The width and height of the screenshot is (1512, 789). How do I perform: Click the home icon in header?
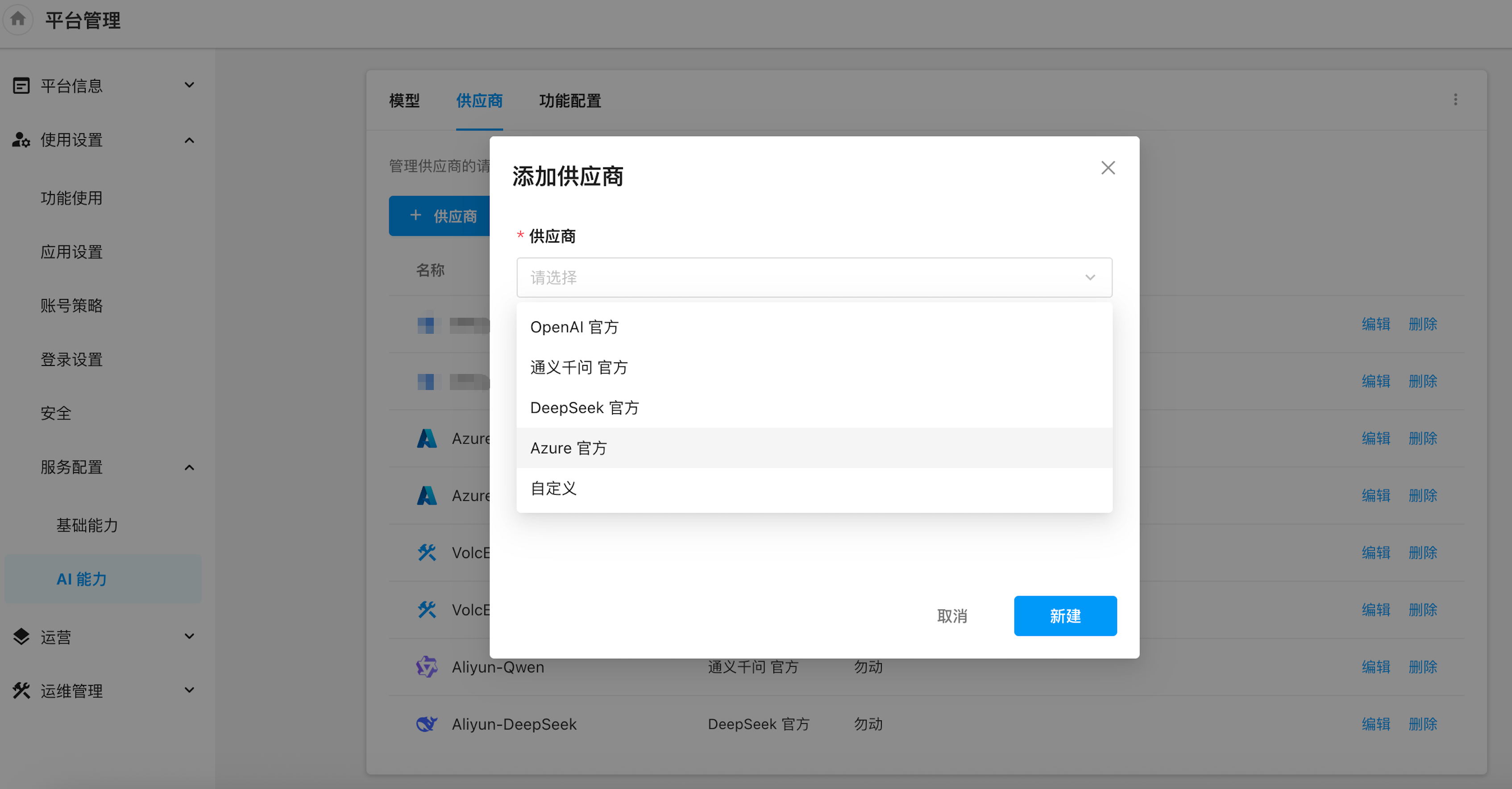[18, 19]
